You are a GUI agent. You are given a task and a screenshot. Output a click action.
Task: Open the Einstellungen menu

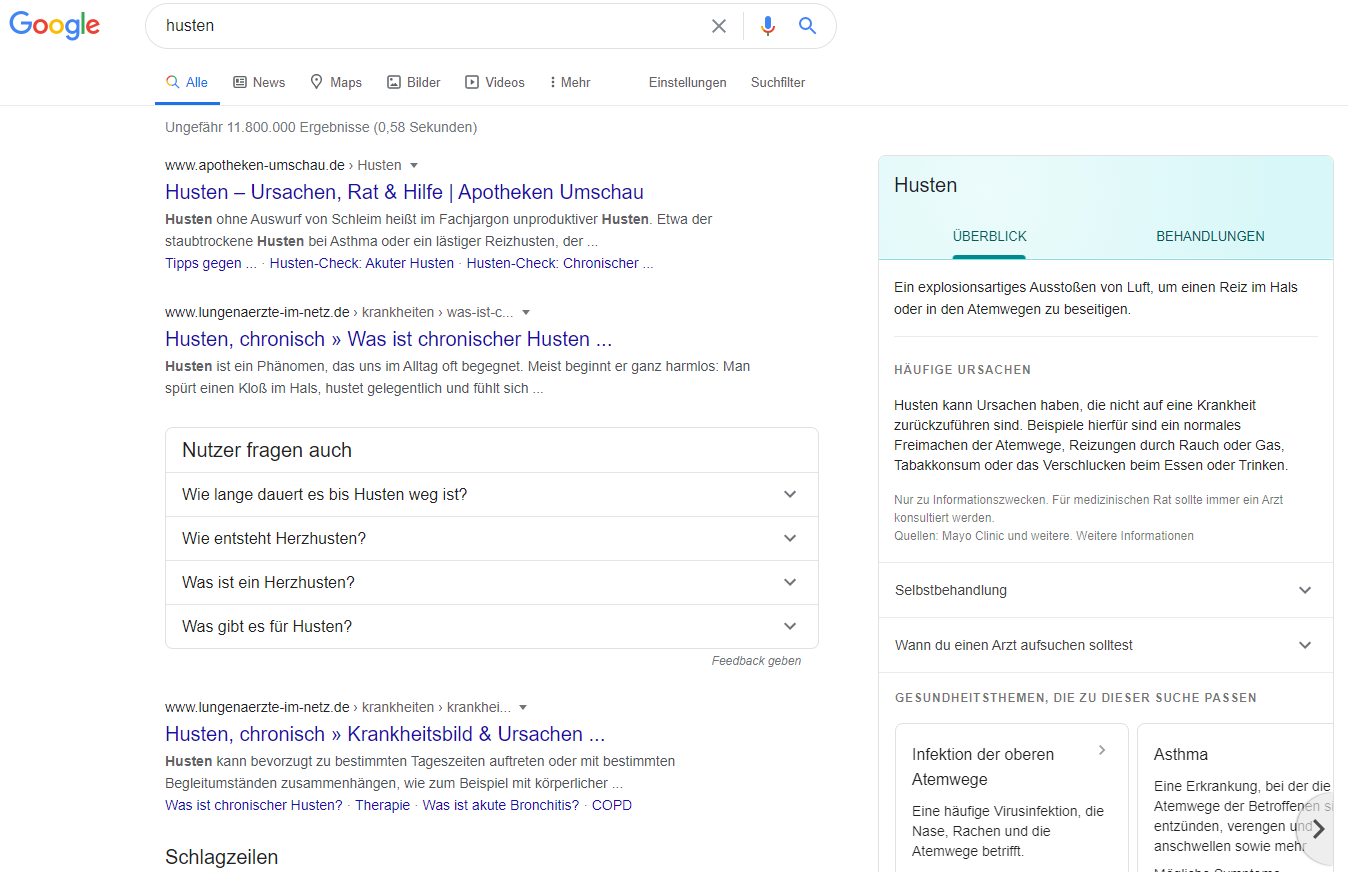coord(687,82)
